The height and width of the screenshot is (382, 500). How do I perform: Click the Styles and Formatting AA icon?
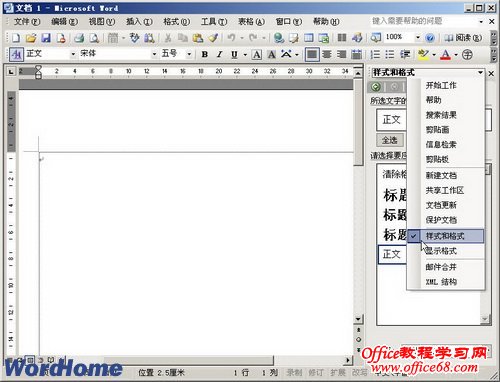[x=16, y=54]
